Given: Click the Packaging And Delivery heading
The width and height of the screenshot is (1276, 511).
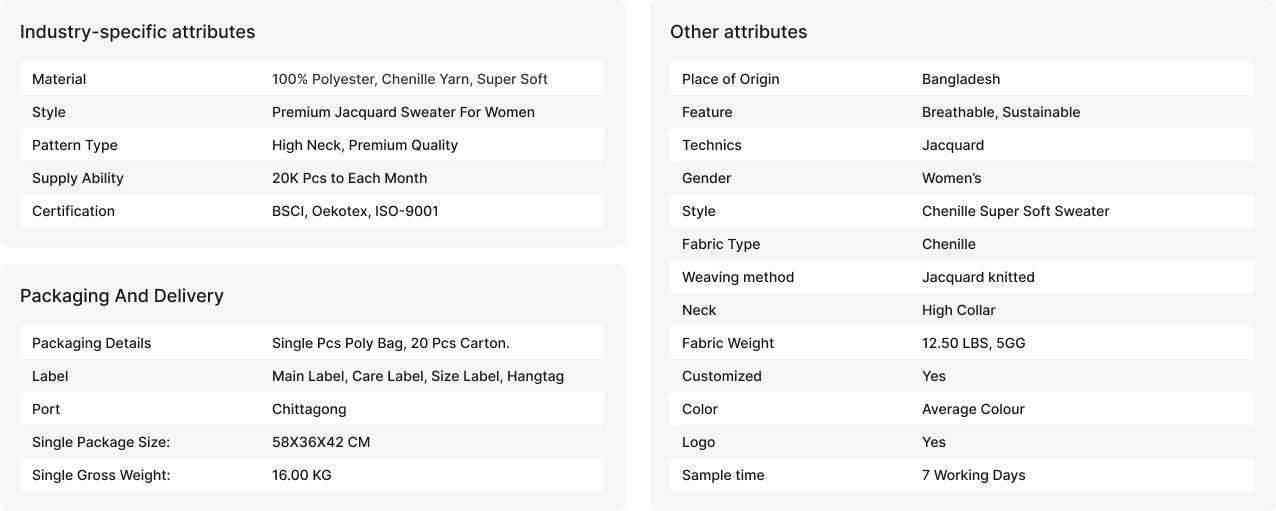Looking at the screenshot, I should (x=122, y=296).
